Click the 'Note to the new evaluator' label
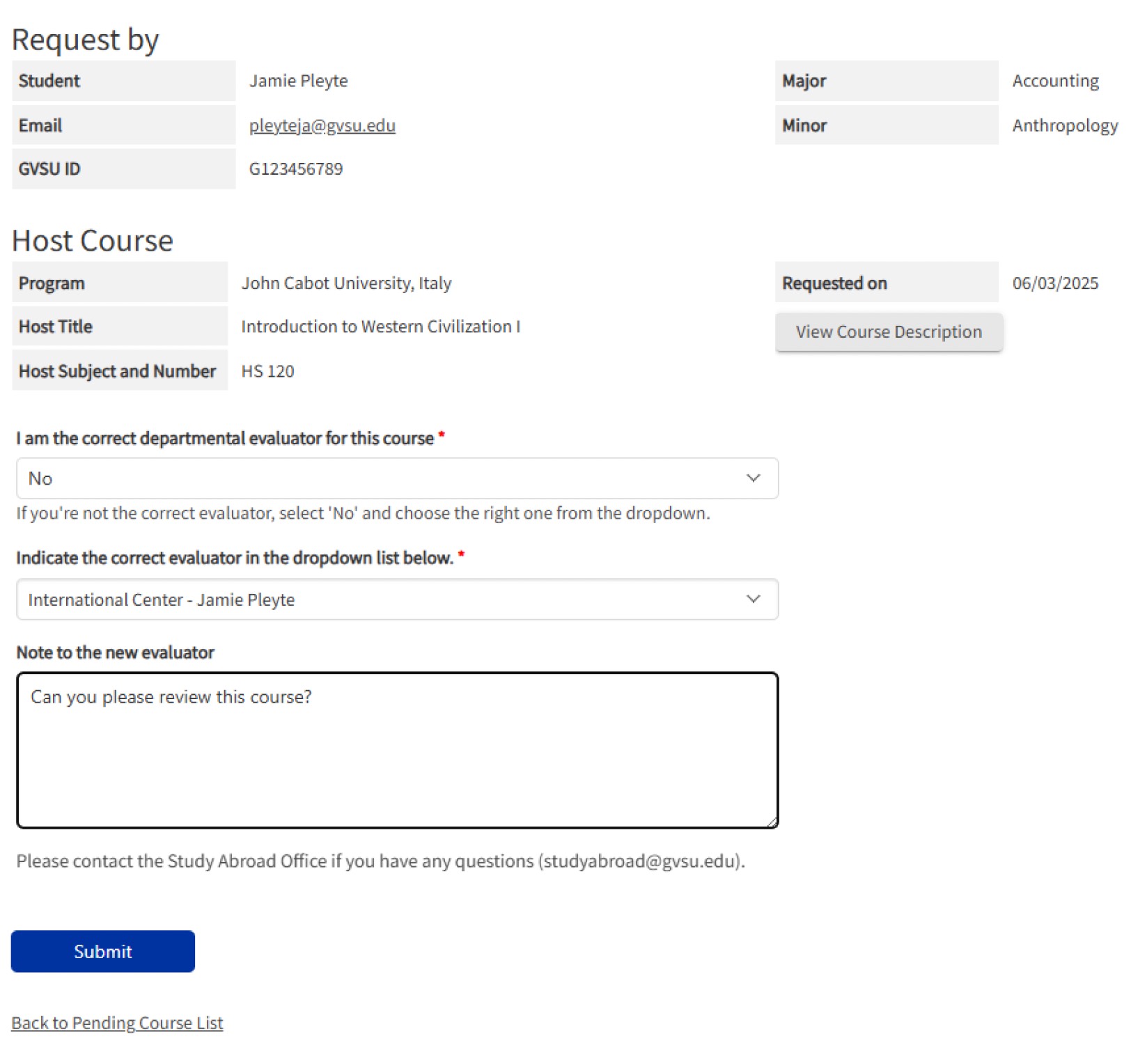1131x1064 pixels. pos(116,652)
